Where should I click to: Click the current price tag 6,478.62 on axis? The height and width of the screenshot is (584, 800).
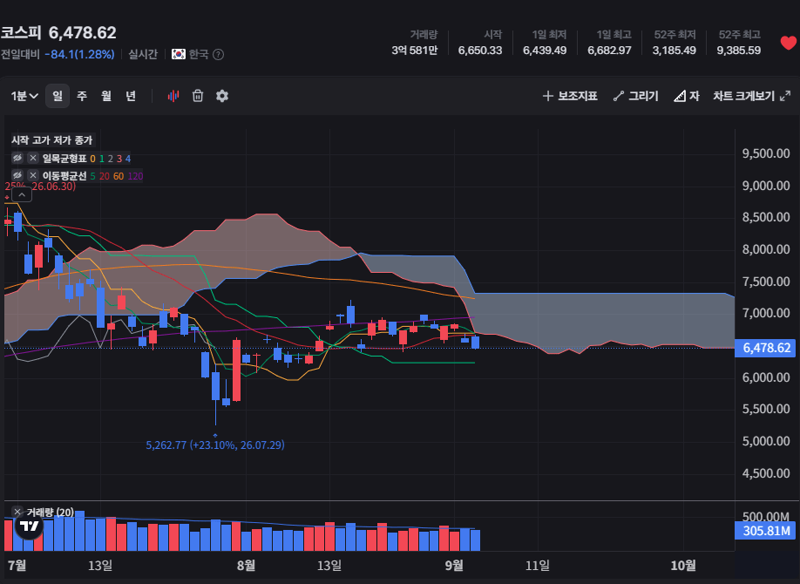pyautogui.click(x=766, y=348)
